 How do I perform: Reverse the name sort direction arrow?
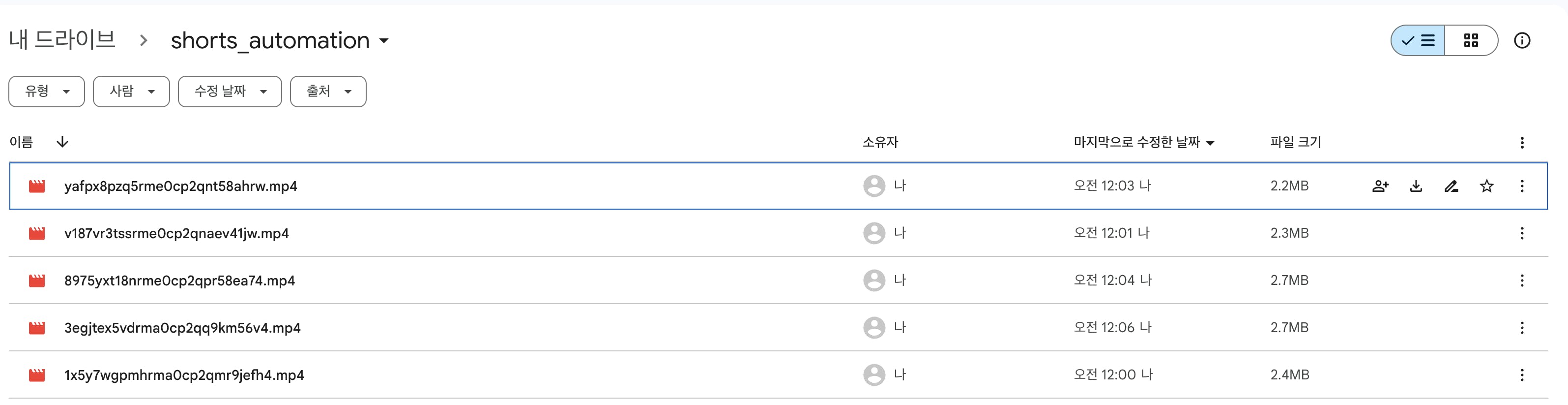click(x=62, y=142)
